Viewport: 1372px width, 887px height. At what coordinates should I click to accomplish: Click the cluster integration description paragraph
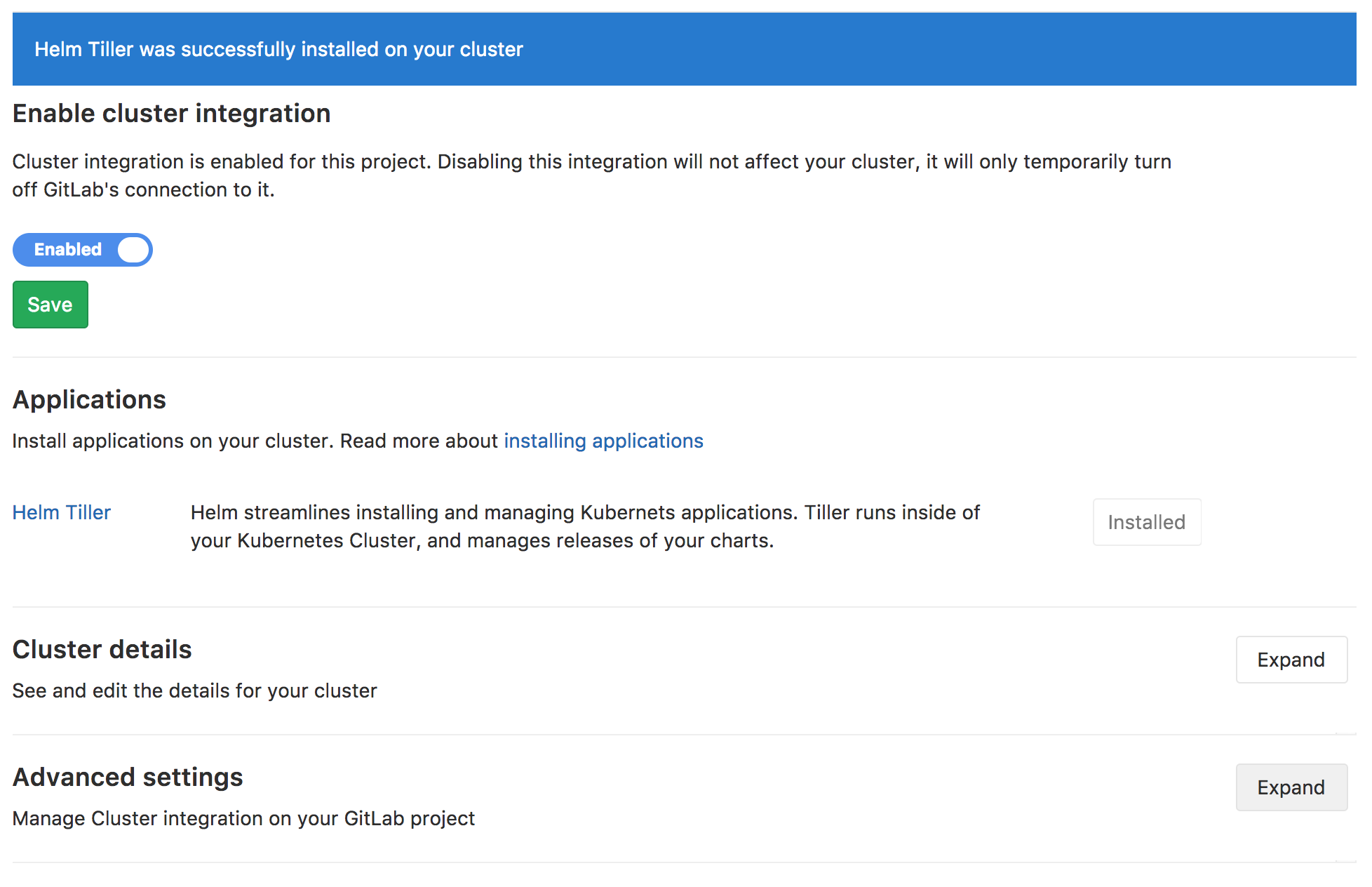[x=591, y=175]
